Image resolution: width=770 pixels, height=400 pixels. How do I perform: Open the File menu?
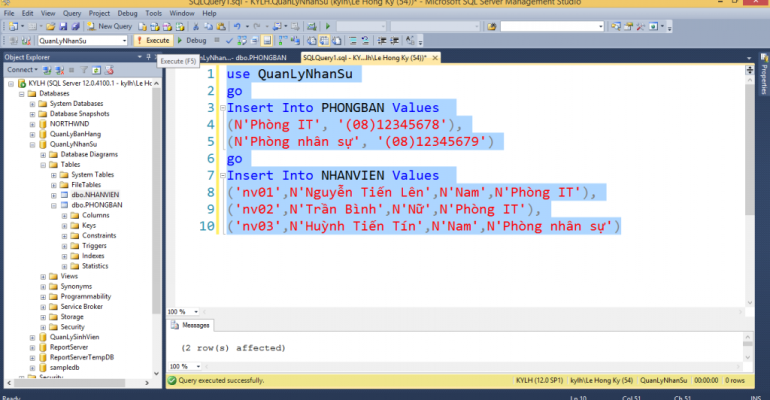9,13
